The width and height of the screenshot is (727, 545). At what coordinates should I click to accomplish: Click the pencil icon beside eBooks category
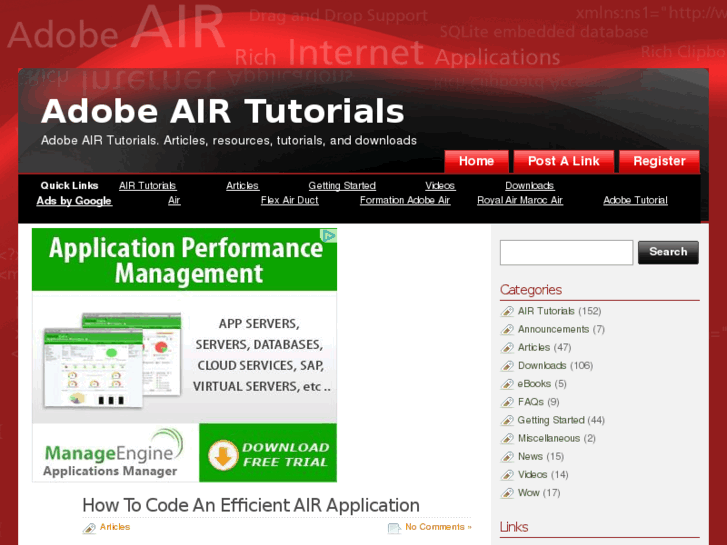[507, 384]
